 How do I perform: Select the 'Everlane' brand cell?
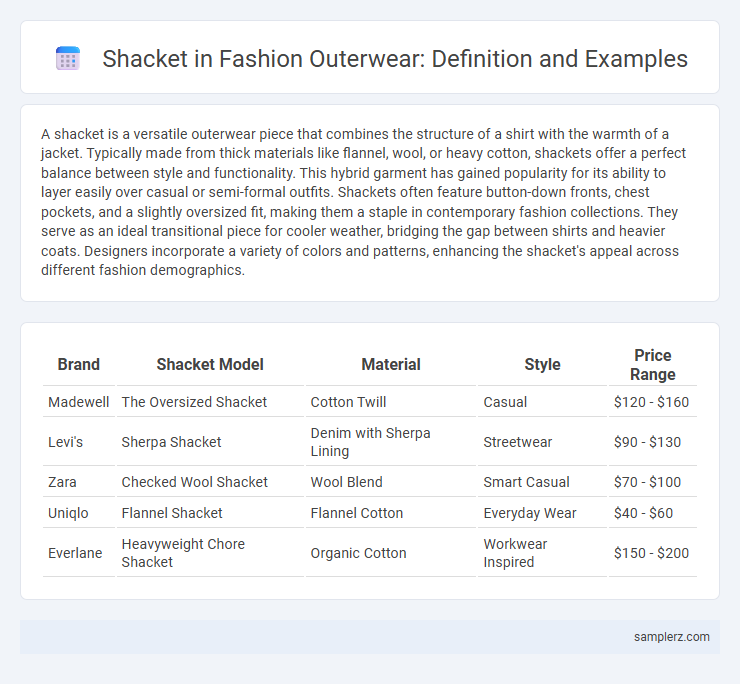[78, 553]
